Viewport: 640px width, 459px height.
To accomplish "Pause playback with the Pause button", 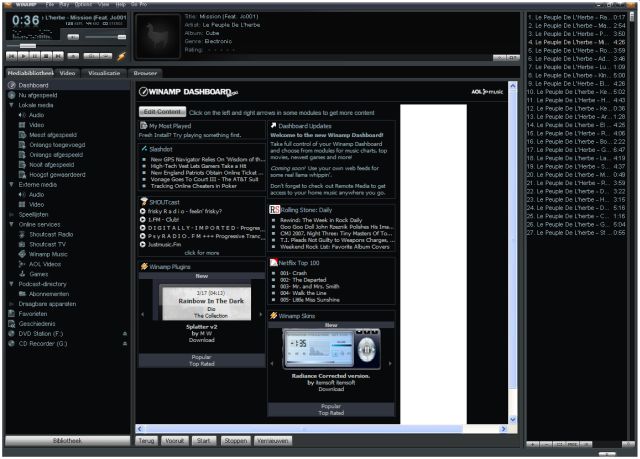I will click(x=35, y=56).
